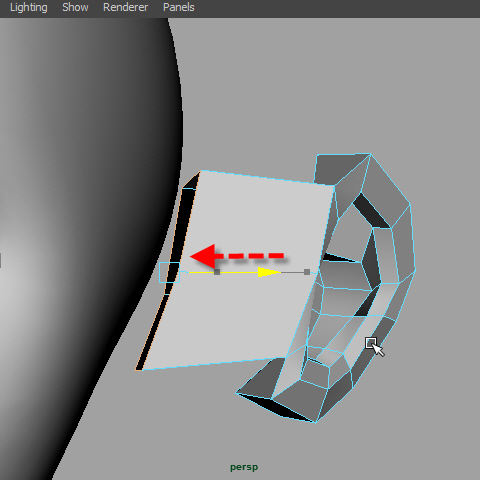Open the Show menu
The width and height of the screenshot is (480, 480).
coord(75,7)
